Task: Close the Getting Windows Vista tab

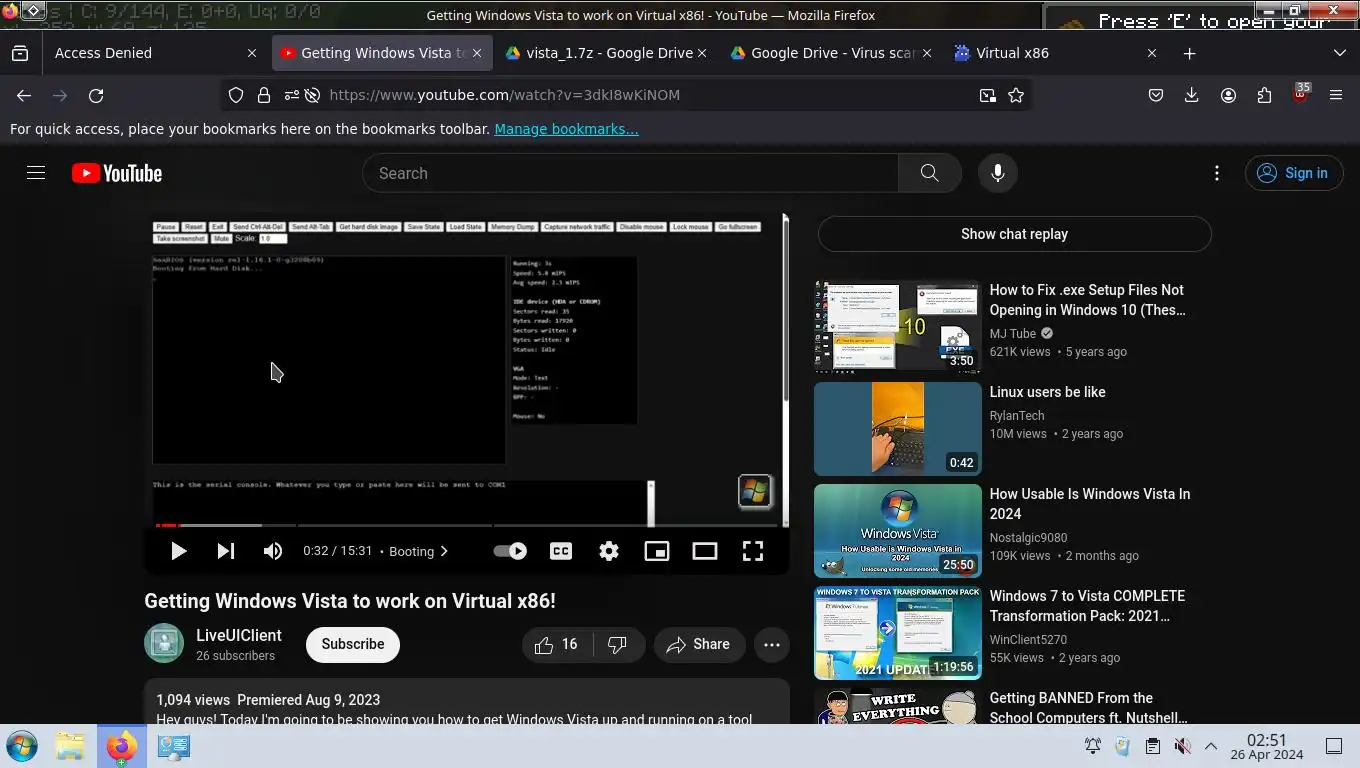Action: 477,53
